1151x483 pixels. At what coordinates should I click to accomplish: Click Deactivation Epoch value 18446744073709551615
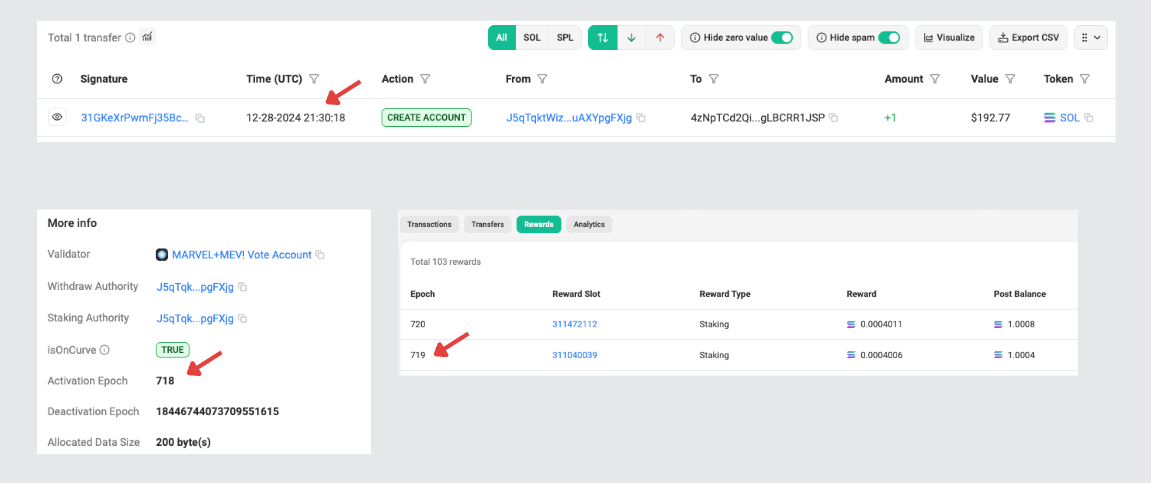(x=217, y=411)
